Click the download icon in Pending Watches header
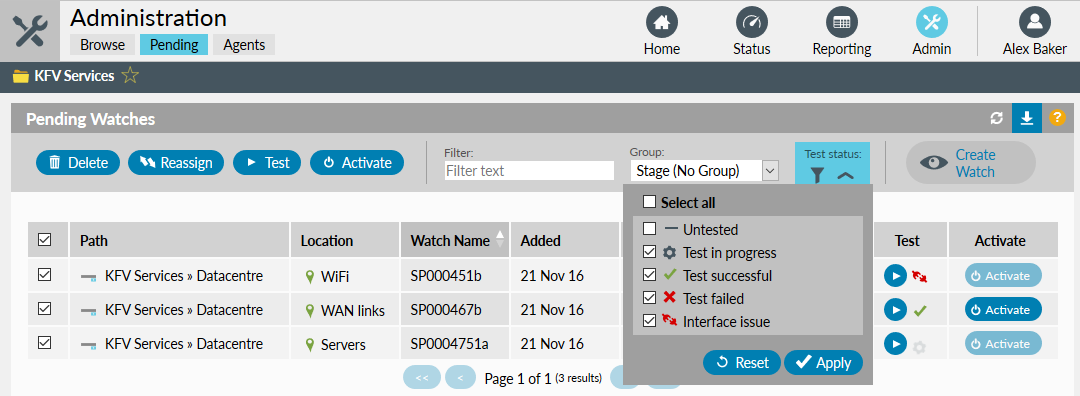This screenshot has width=1080, height=396. click(1026, 118)
